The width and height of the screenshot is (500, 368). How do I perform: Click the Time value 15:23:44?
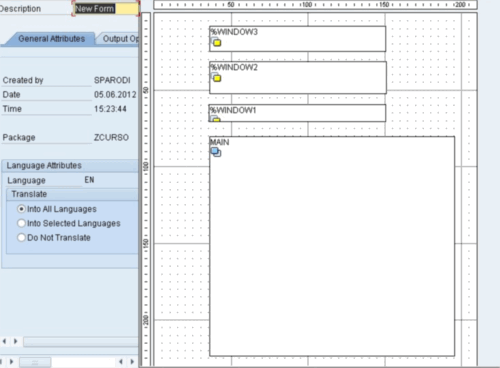tap(110, 109)
